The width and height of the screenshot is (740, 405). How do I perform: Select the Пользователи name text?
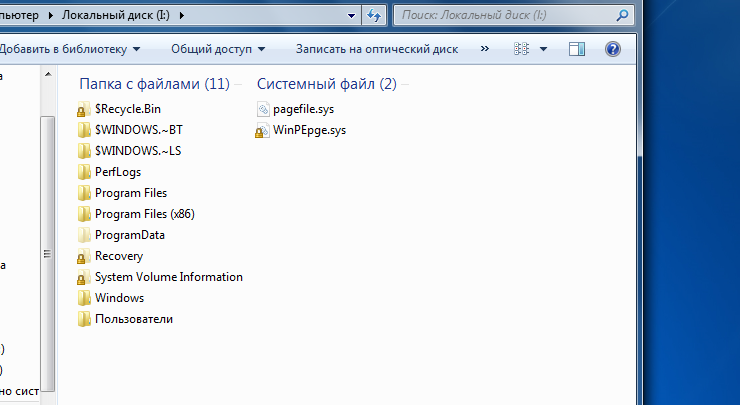click(x=134, y=319)
